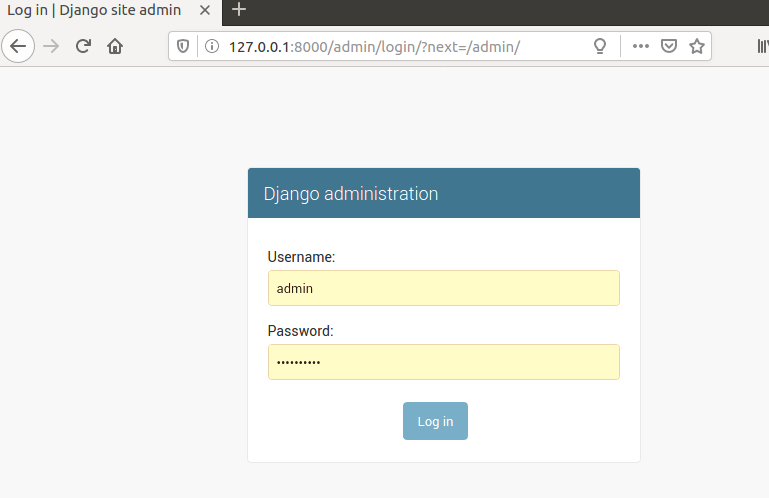The image size is (769, 498).
Task: Click the Log in button
Action: [436, 421]
